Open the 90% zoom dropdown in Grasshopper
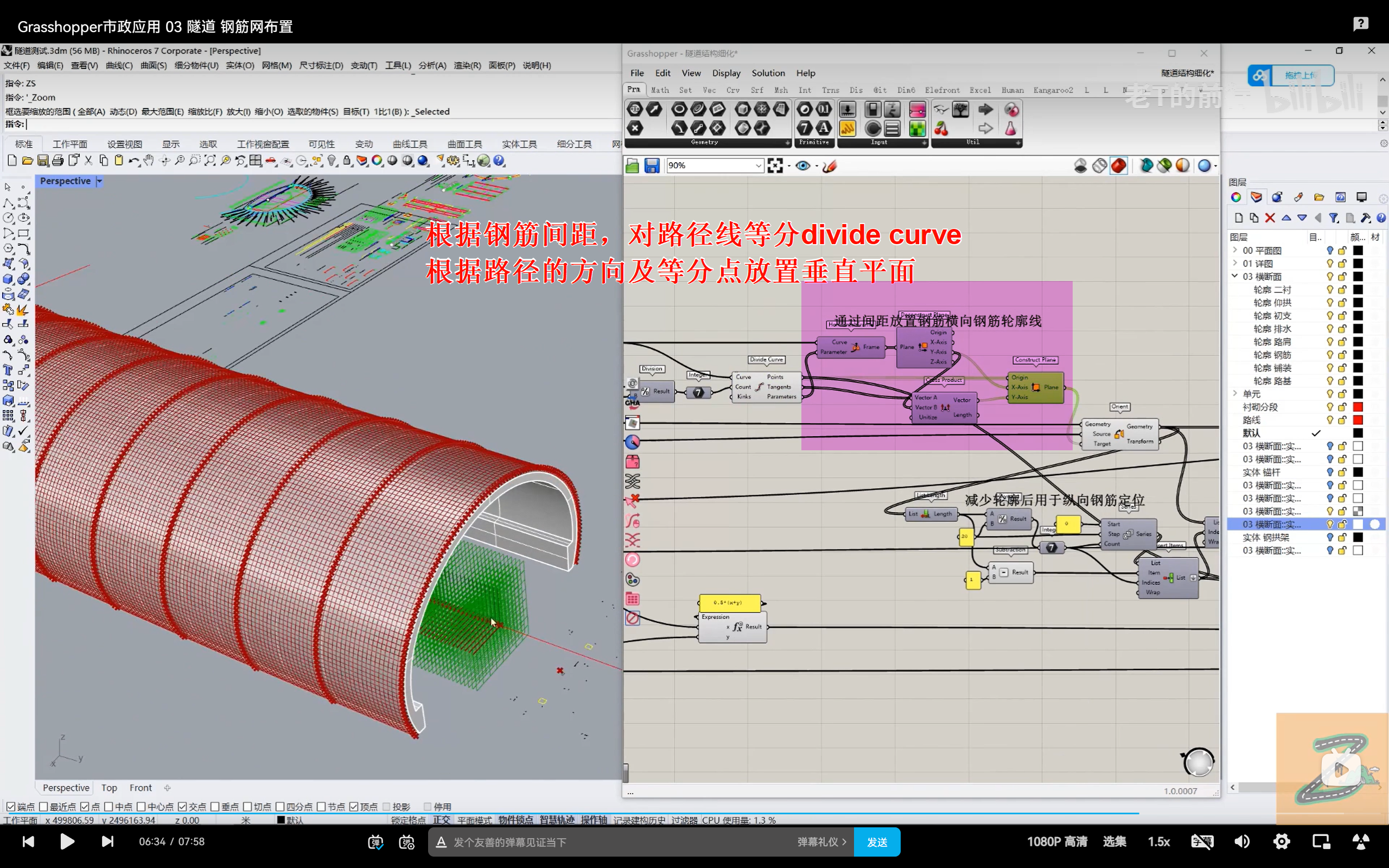This screenshot has width=1389, height=868. pyautogui.click(x=757, y=166)
